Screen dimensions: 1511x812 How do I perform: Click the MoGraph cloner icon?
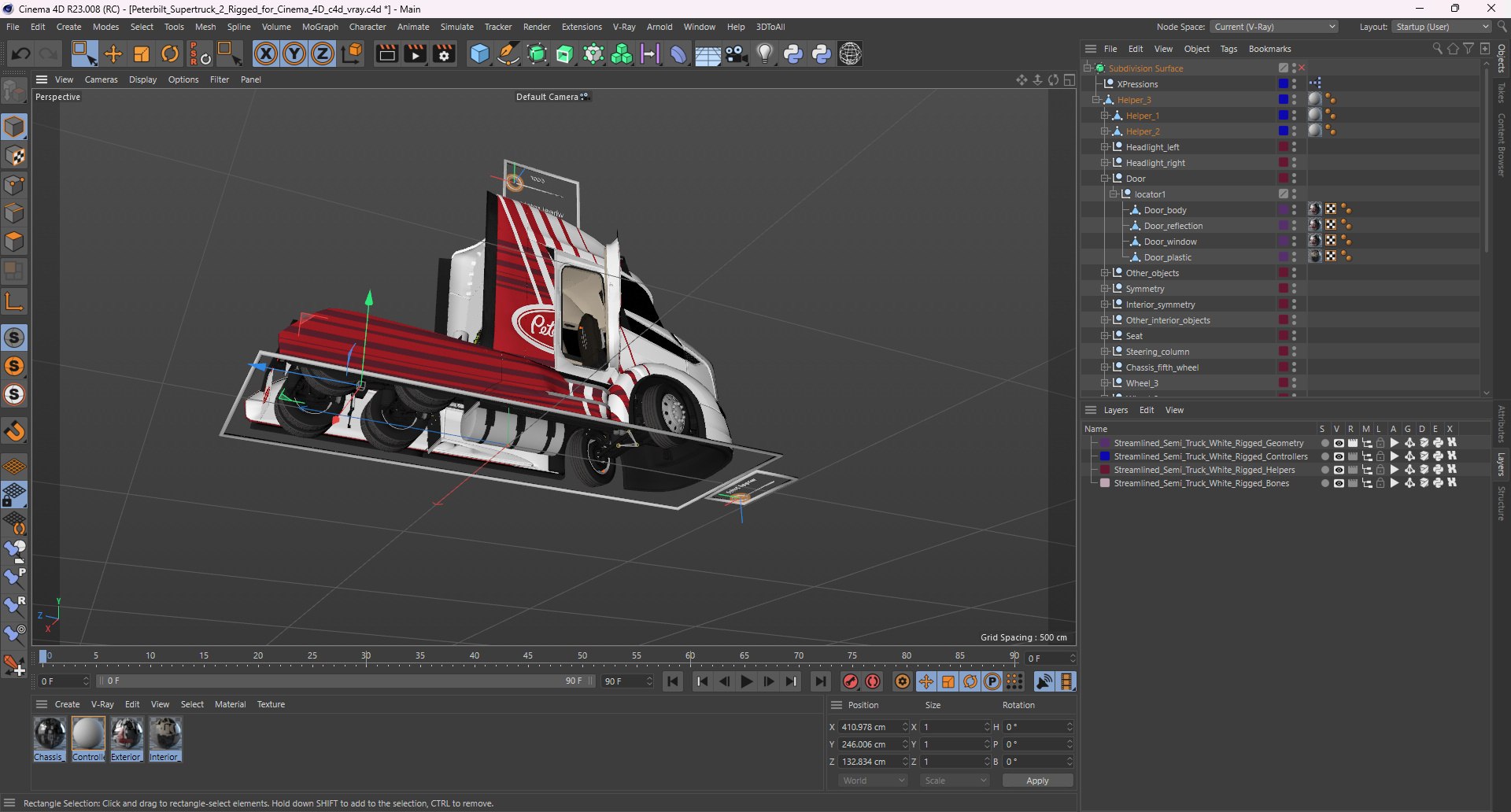tap(623, 54)
